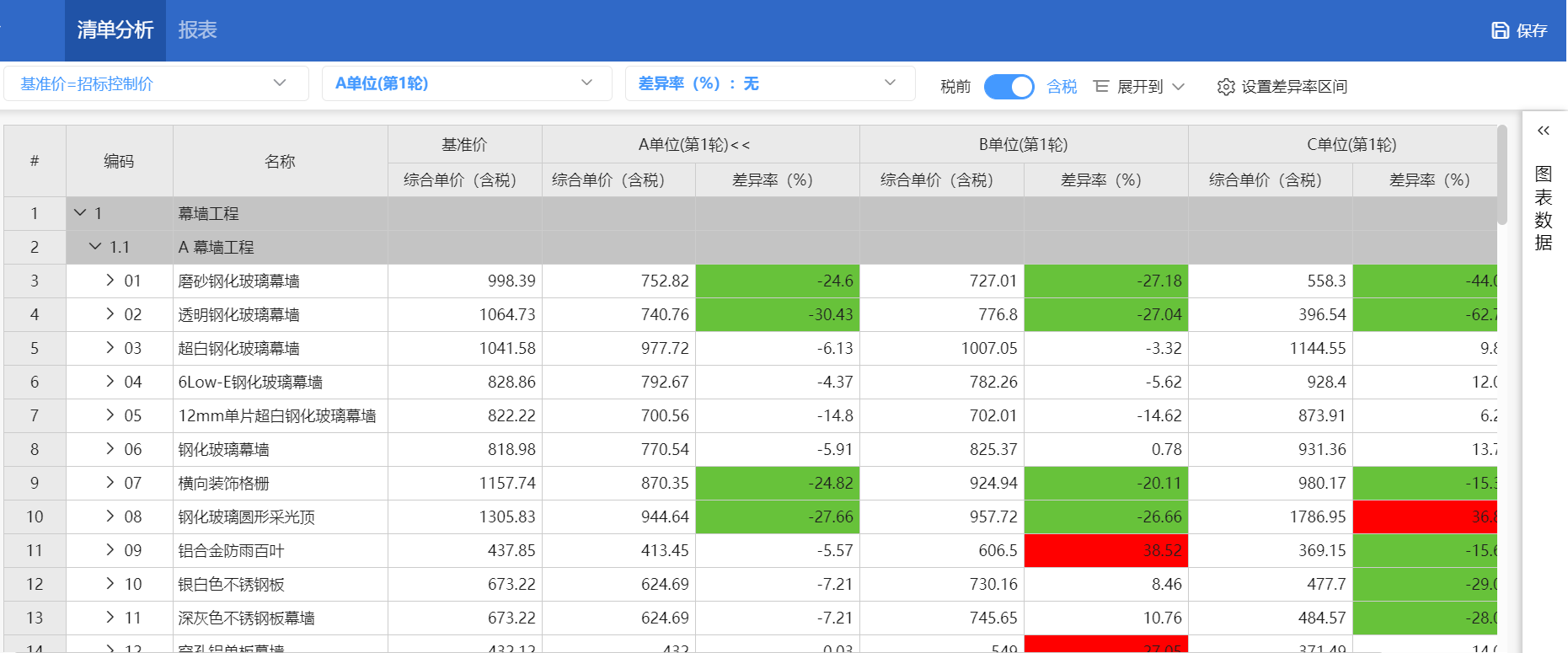Click the save disk icon
Screen dimensions: 1568x653
click(1500, 30)
